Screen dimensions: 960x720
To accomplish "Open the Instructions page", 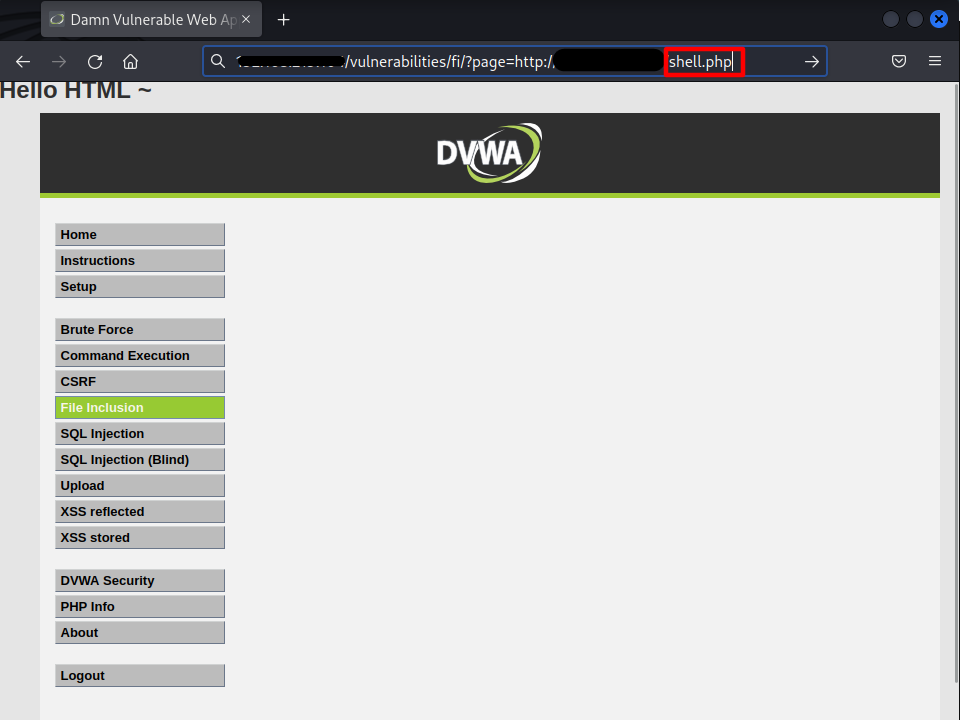I will point(139,261).
